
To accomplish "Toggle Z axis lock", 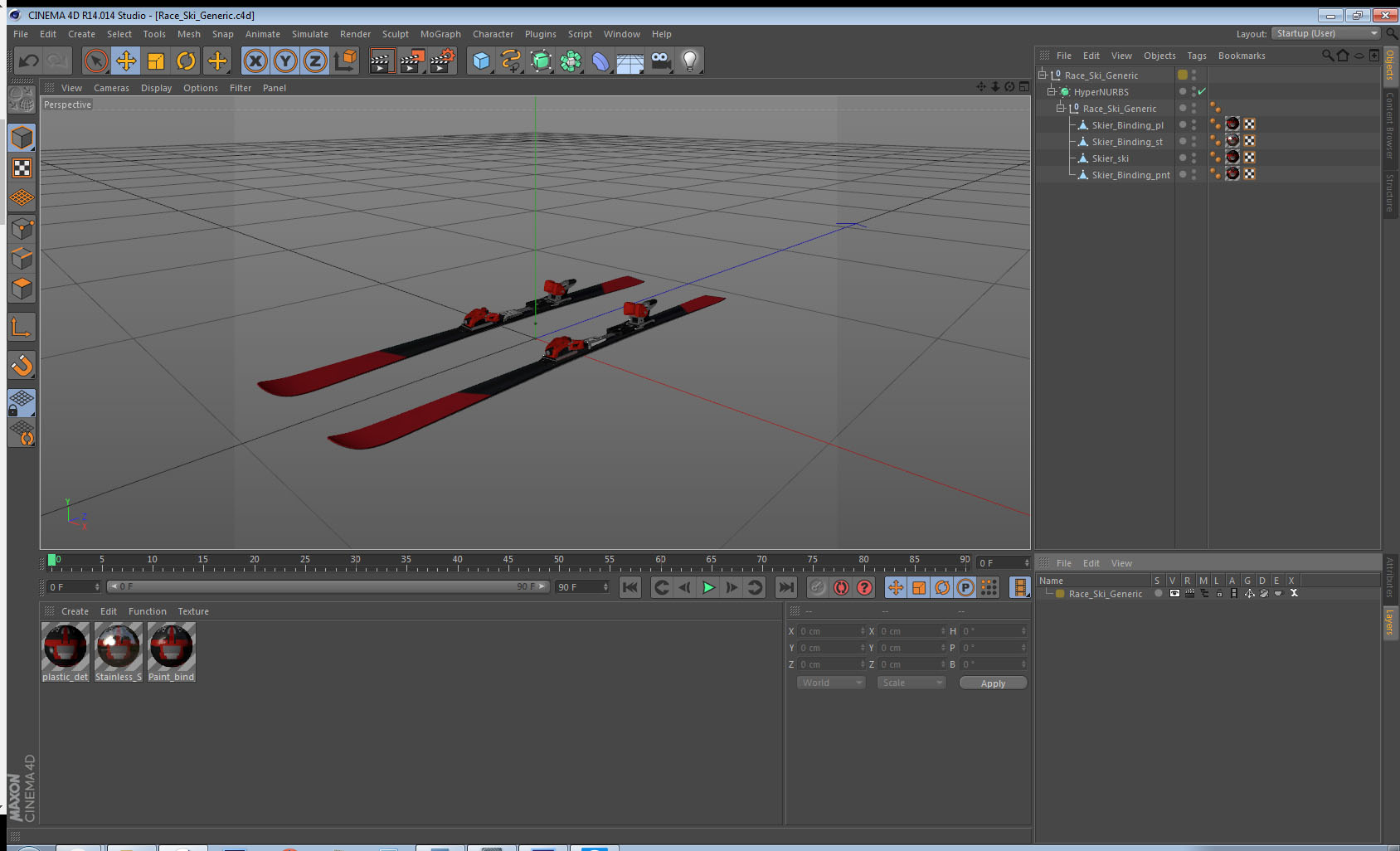I will point(315,61).
